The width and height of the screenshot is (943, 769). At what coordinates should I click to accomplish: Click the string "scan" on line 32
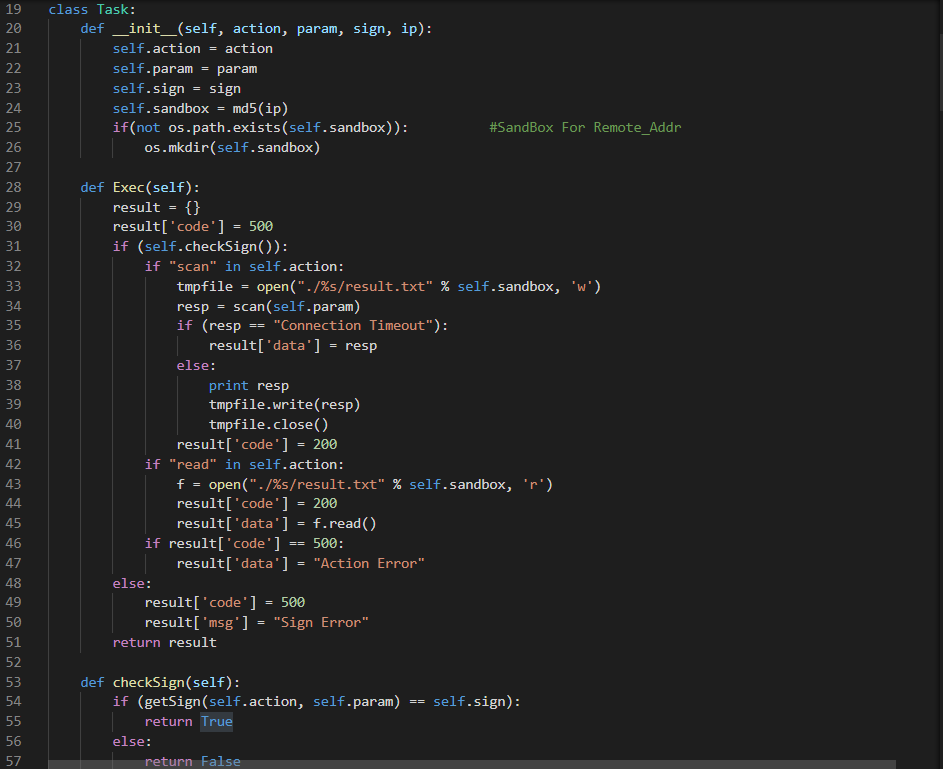pos(192,266)
